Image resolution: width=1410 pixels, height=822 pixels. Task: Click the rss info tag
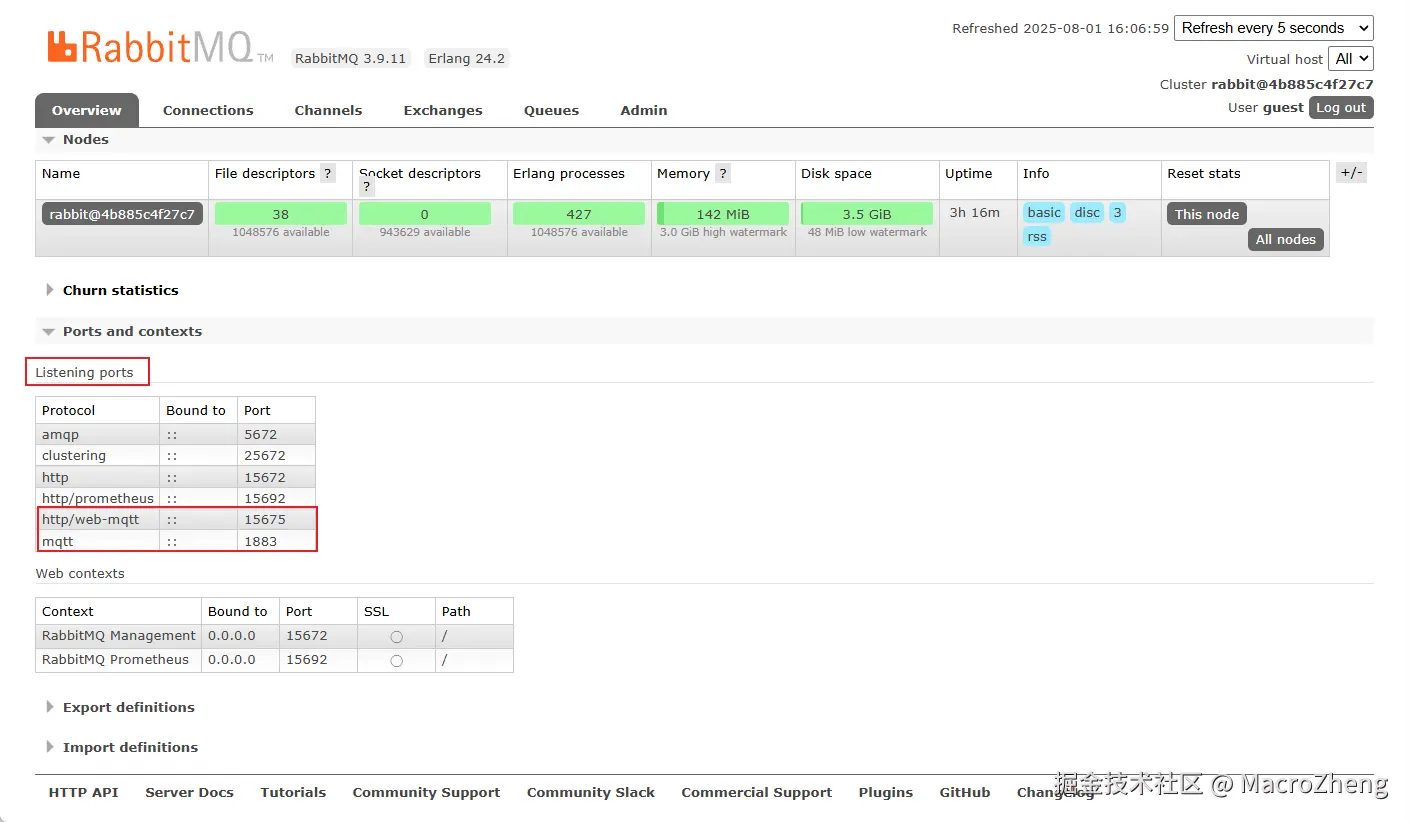[x=1037, y=237]
